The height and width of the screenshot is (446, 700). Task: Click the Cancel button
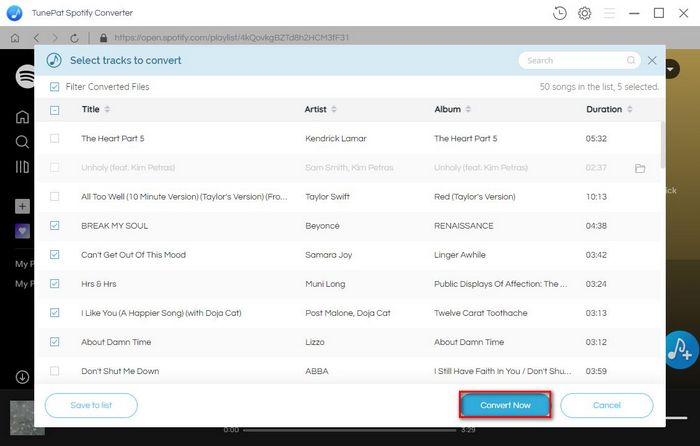coord(607,405)
